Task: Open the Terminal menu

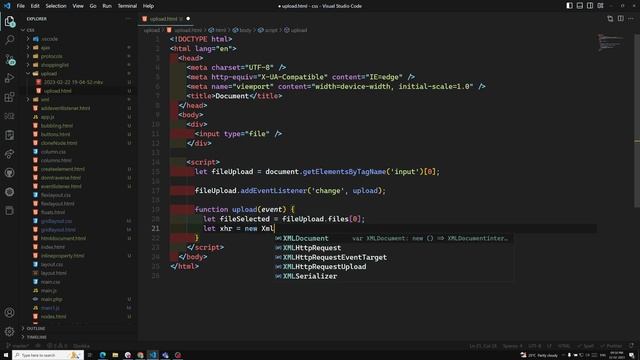Action: point(127,6)
